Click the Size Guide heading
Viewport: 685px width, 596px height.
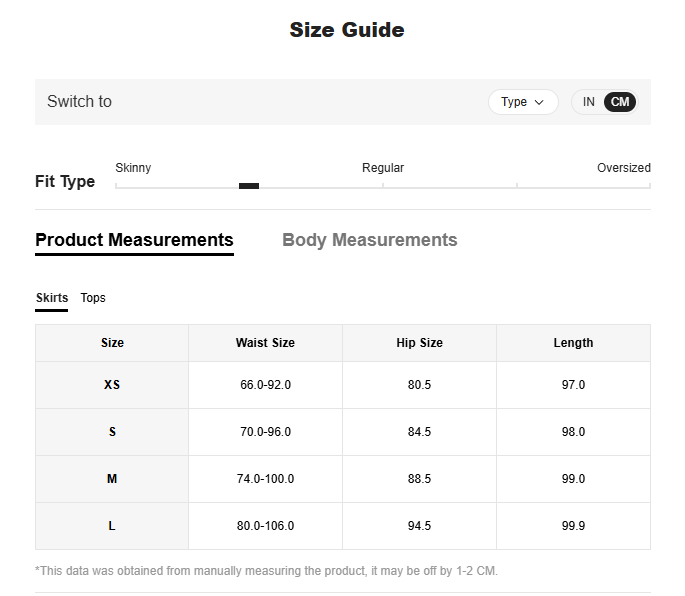coord(347,30)
